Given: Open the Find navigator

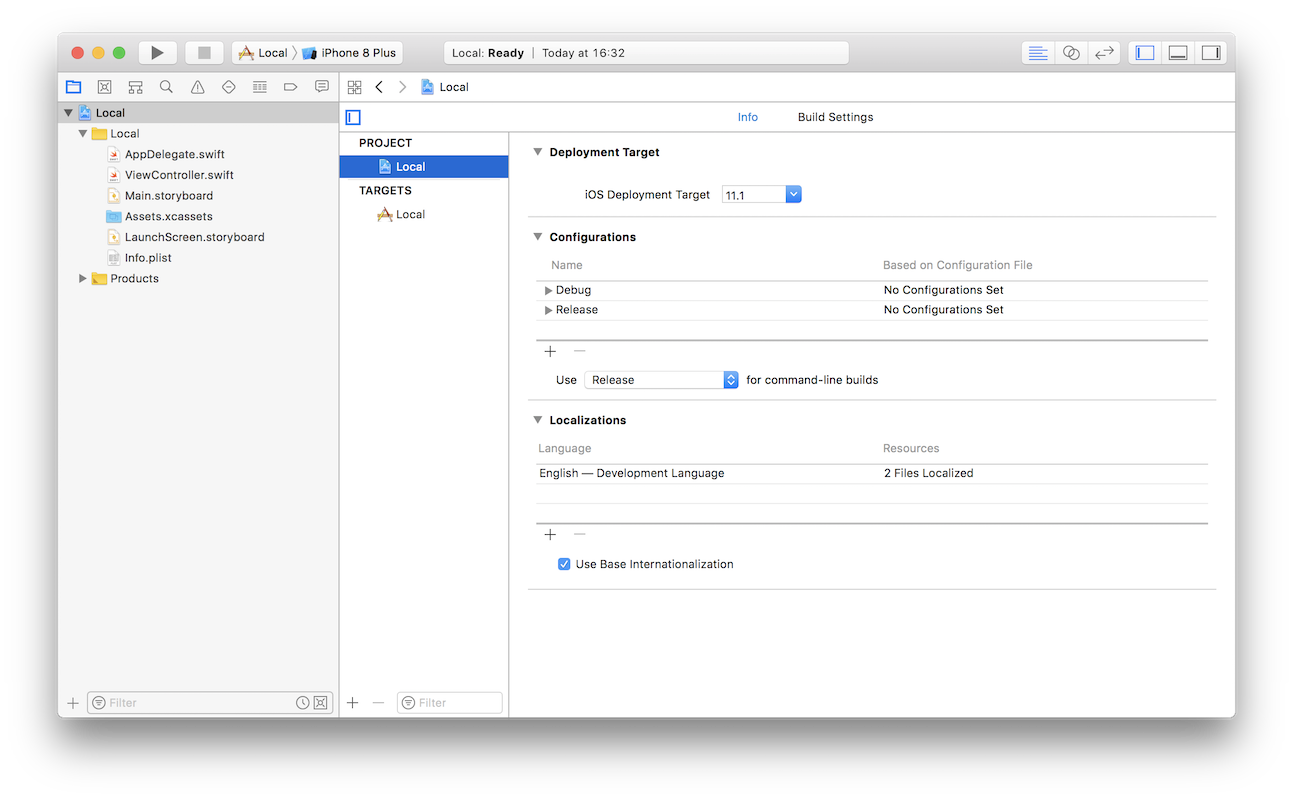Looking at the screenshot, I should pyautogui.click(x=166, y=87).
